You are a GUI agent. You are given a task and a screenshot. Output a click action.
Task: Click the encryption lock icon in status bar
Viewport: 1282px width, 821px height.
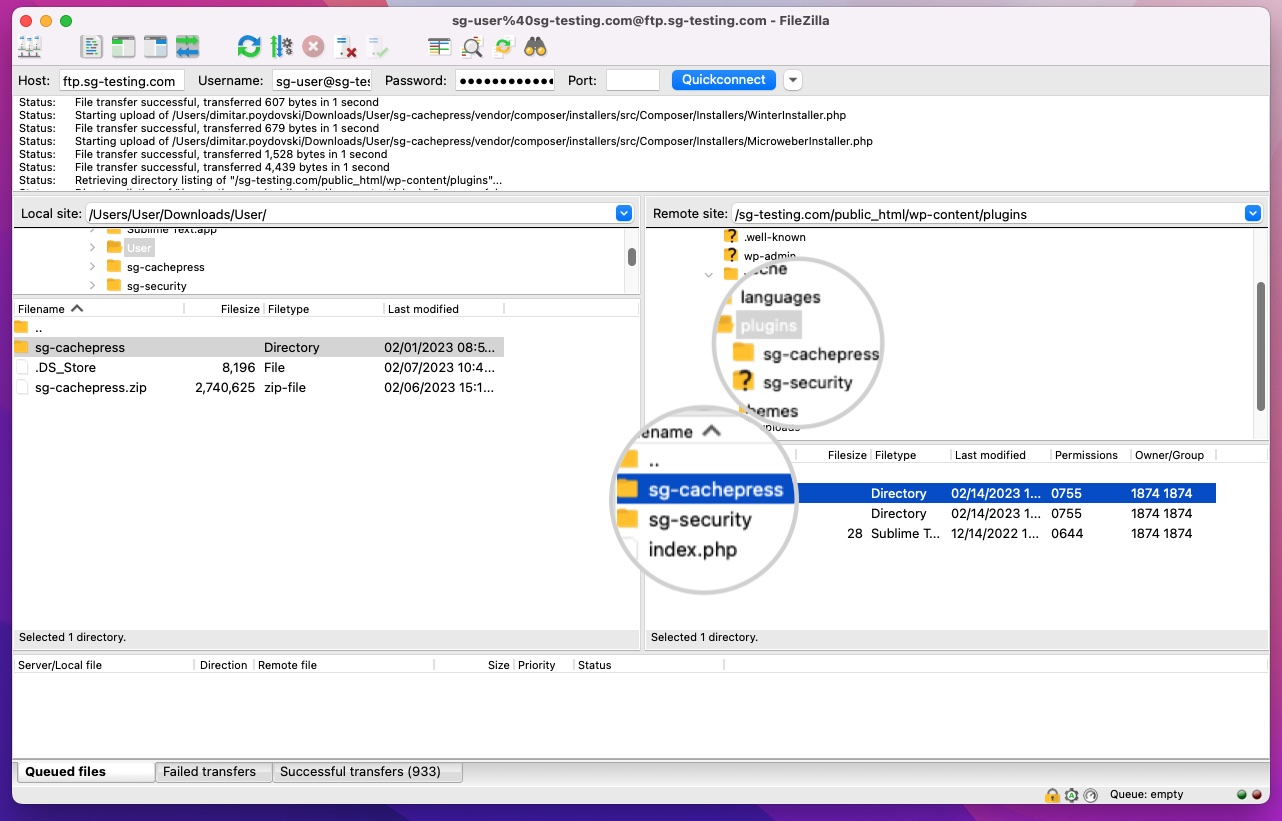(x=1052, y=795)
